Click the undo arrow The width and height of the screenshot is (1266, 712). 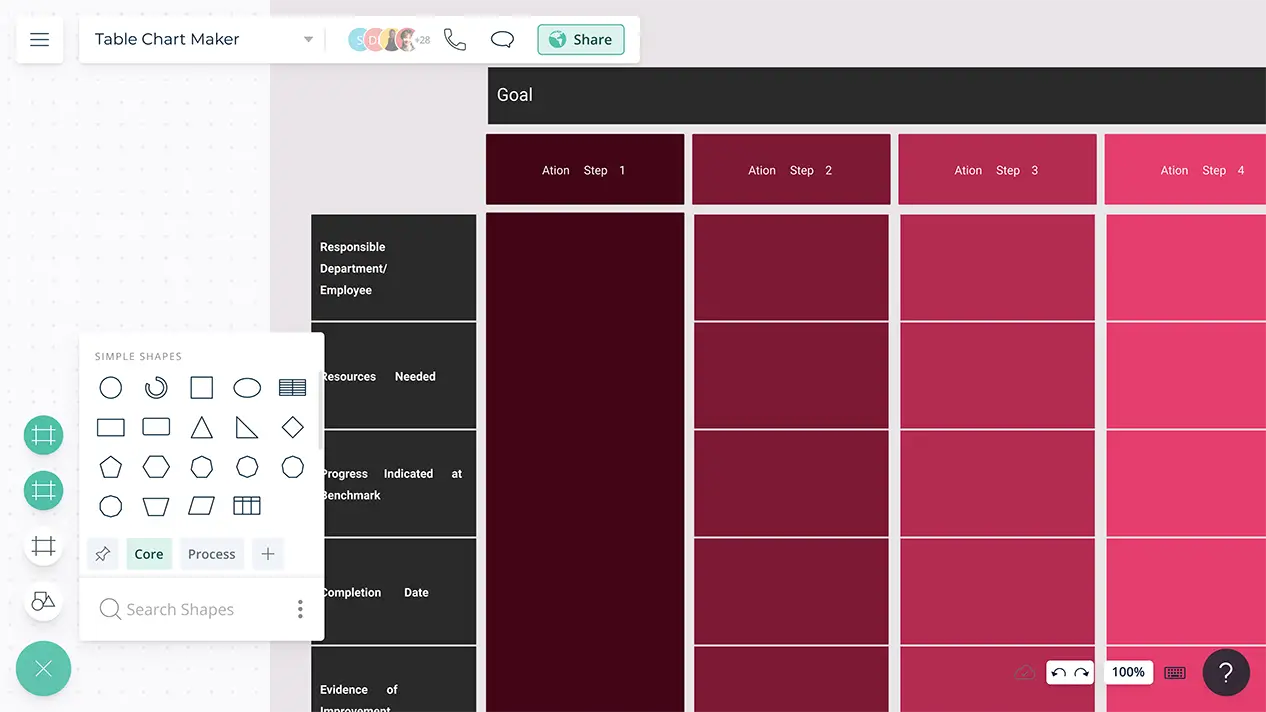1058,673
